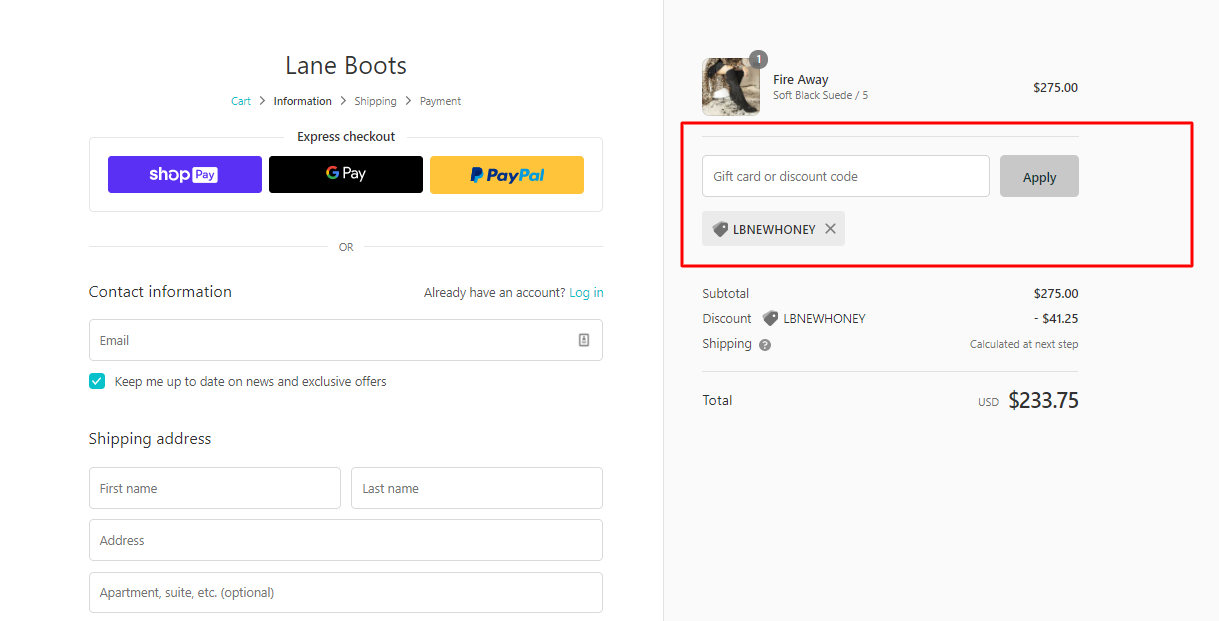
Task: Click the Total label in order summary
Action: point(717,400)
